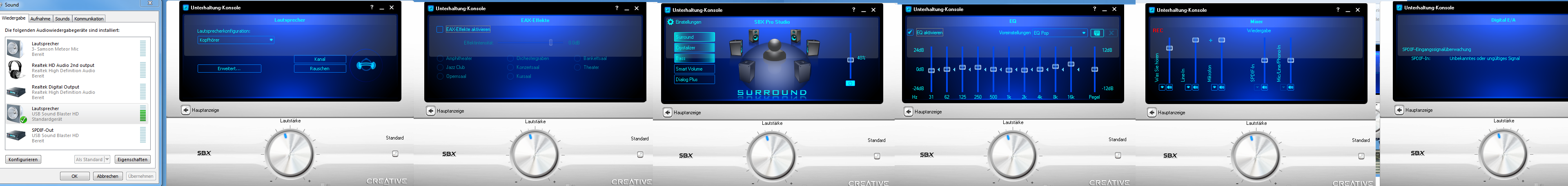Toggle Standard checkbox in the EAX-Effekte console

click(640, 155)
